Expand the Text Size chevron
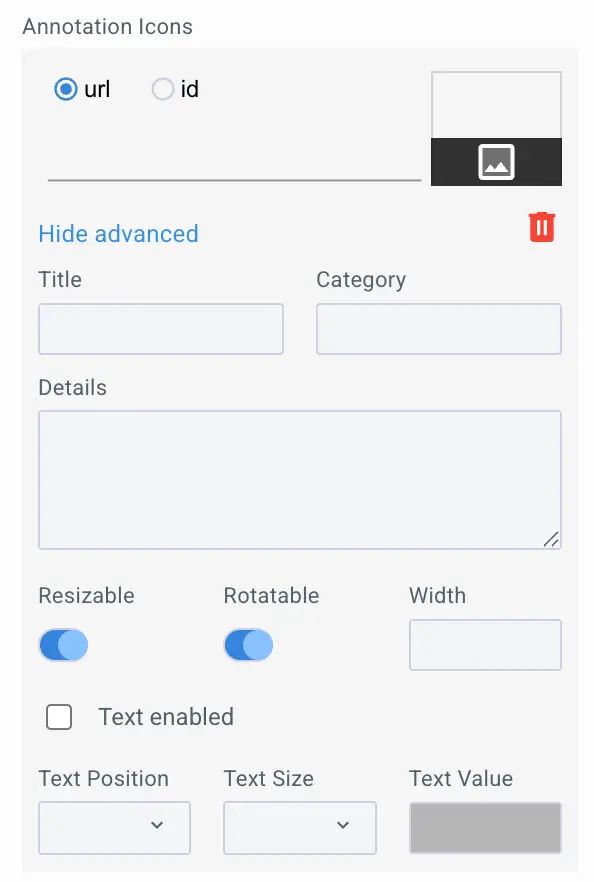 [343, 828]
